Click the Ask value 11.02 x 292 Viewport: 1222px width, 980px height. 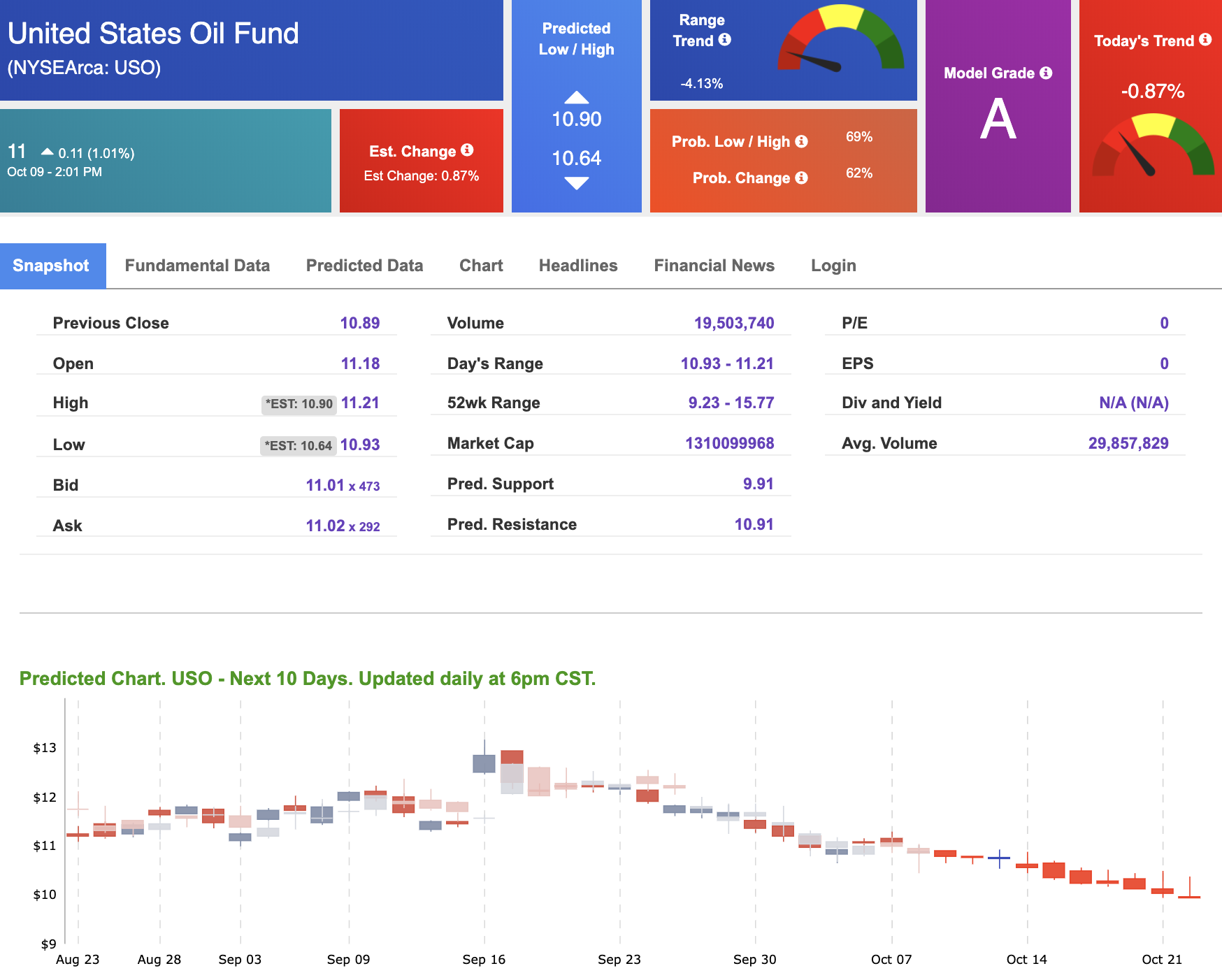(x=343, y=526)
